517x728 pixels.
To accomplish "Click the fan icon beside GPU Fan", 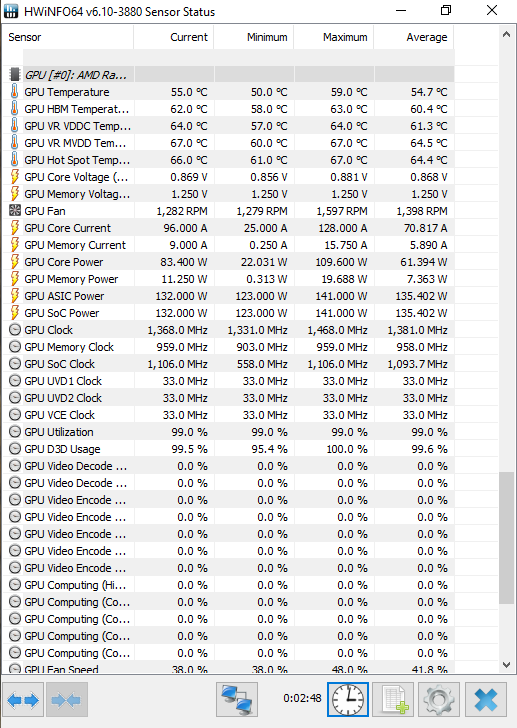I will coord(15,210).
